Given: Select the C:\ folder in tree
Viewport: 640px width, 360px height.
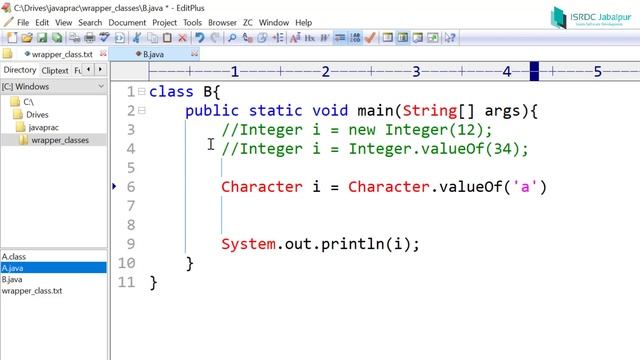Looking at the screenshot, I should pos(28,102).
